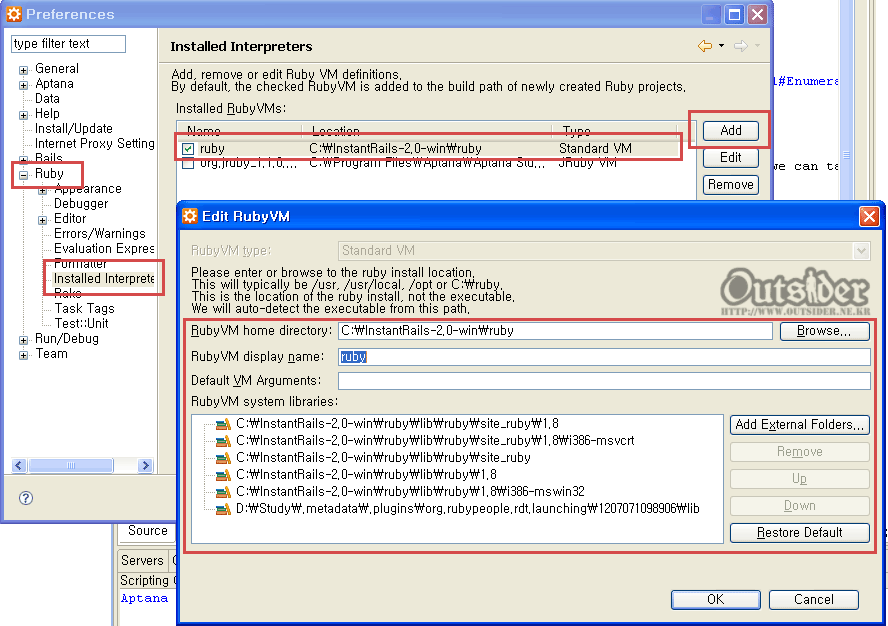Screen dimensions: 888x626
Task: Sort by Location column header
Action: pyautogui.click(x=426, y=131)
